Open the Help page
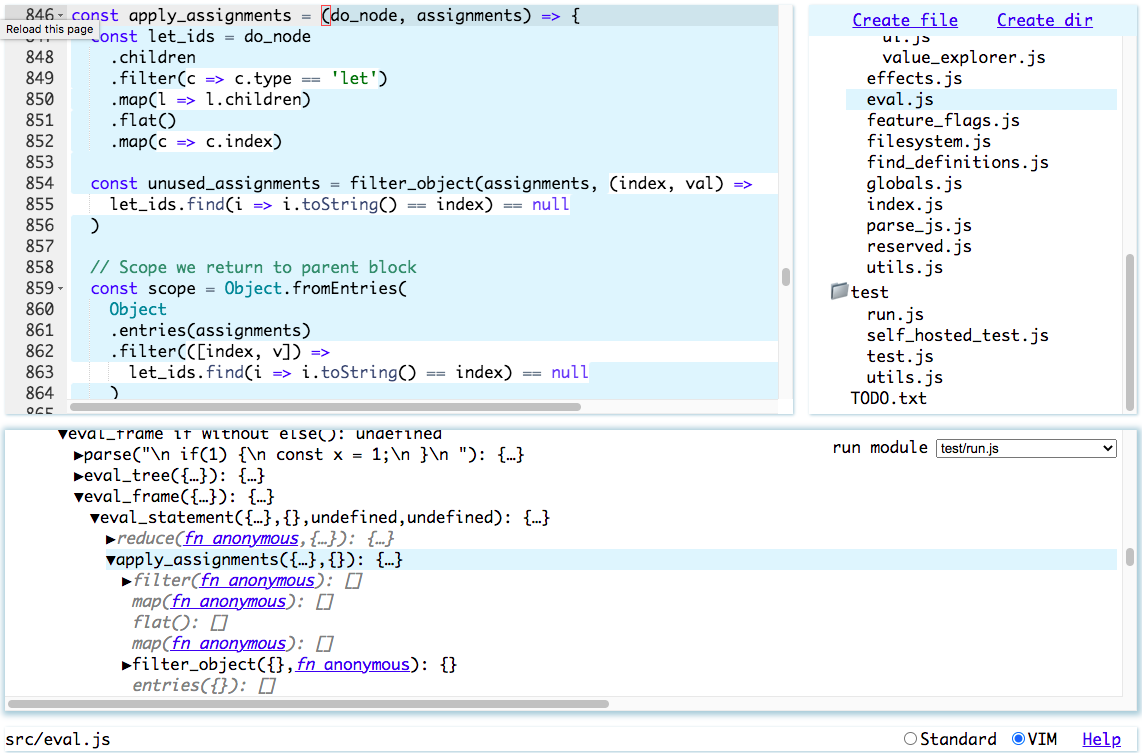 click(x=1101, y=738)
